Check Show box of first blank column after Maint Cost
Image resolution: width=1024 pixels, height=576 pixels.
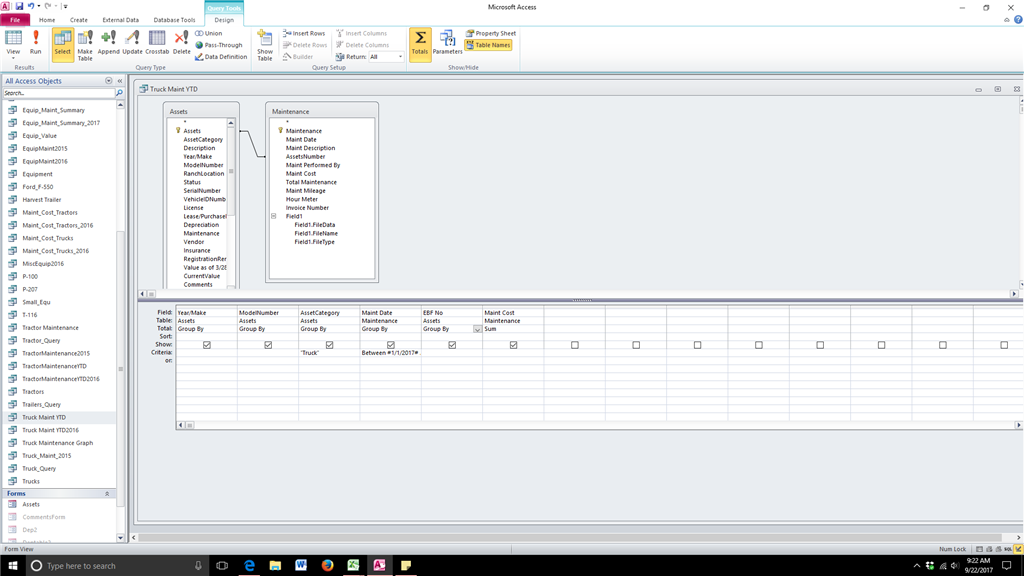575,345
